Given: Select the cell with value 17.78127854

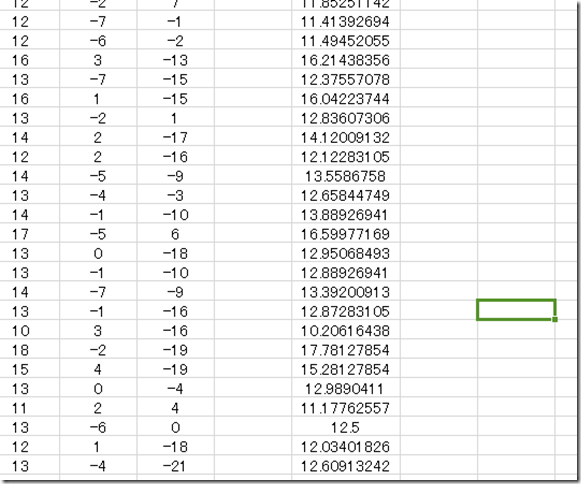Looking at the screenshot, I should click(x=346, y=350).
